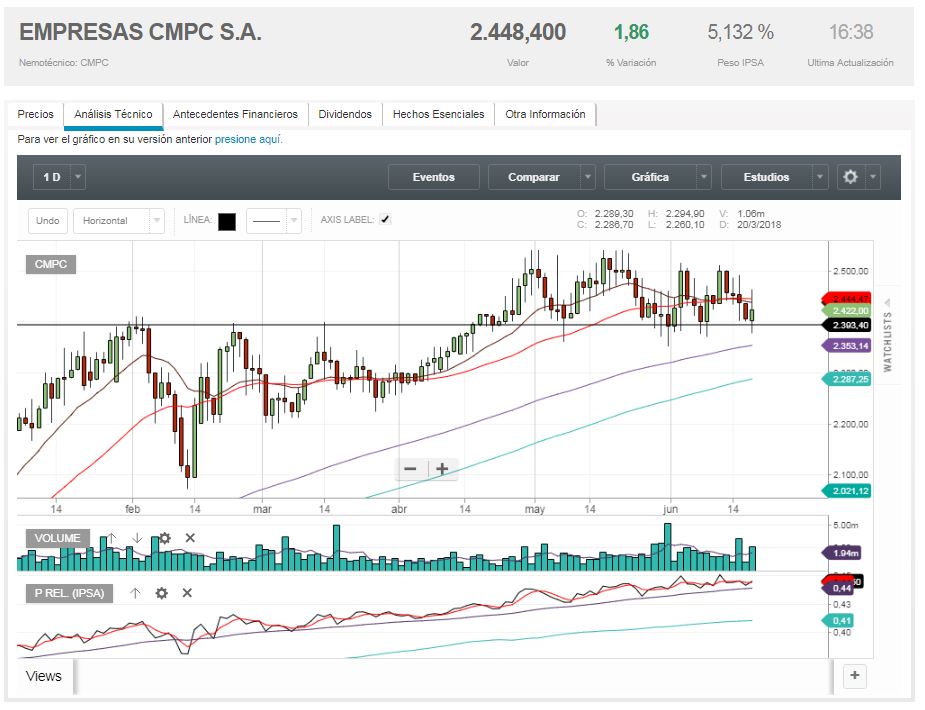
Task: Open the 1 D interval dropdown arrow
Action: tap(78, 177)
